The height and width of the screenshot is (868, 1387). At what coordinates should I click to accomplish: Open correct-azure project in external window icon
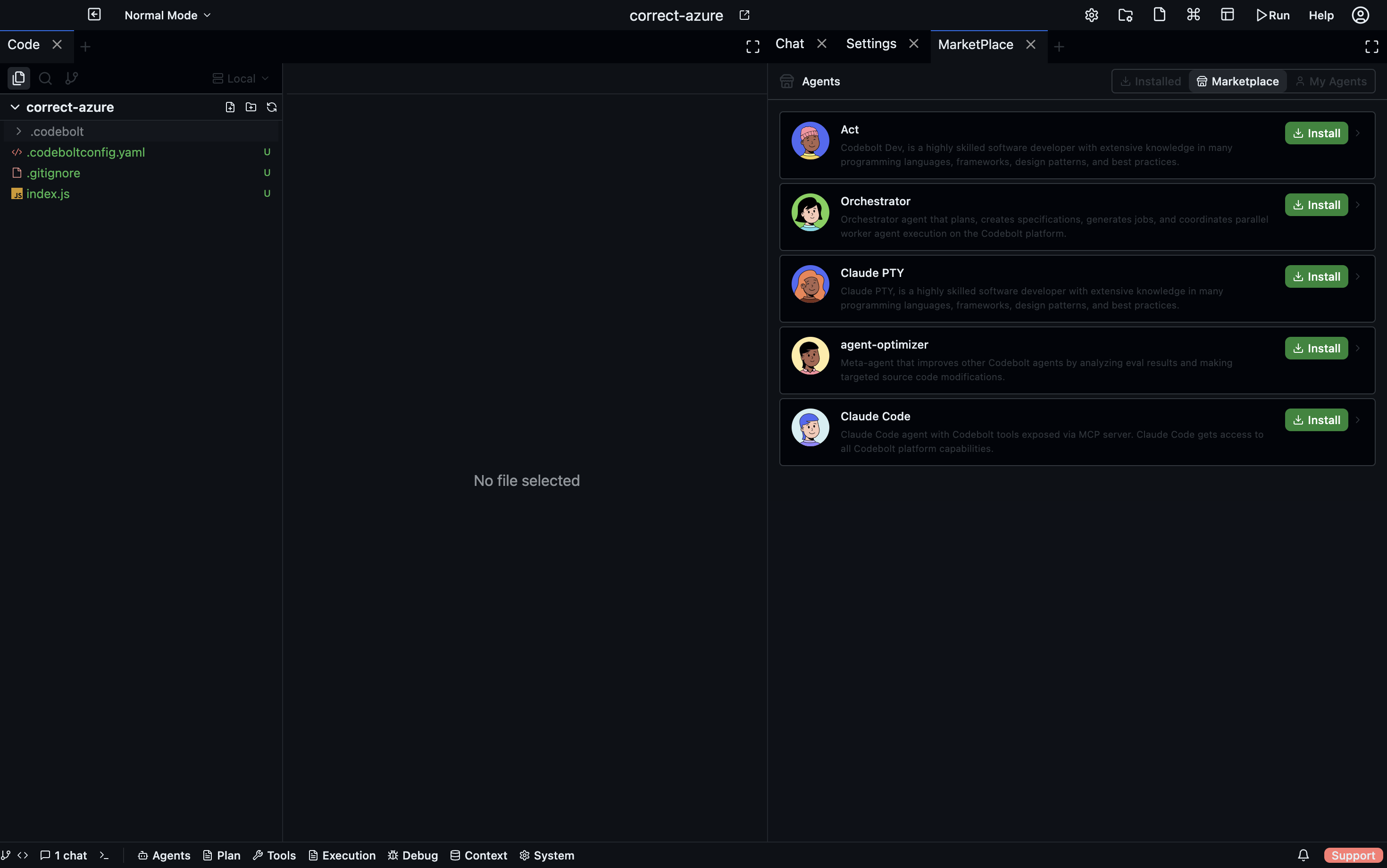coord(744,15)
